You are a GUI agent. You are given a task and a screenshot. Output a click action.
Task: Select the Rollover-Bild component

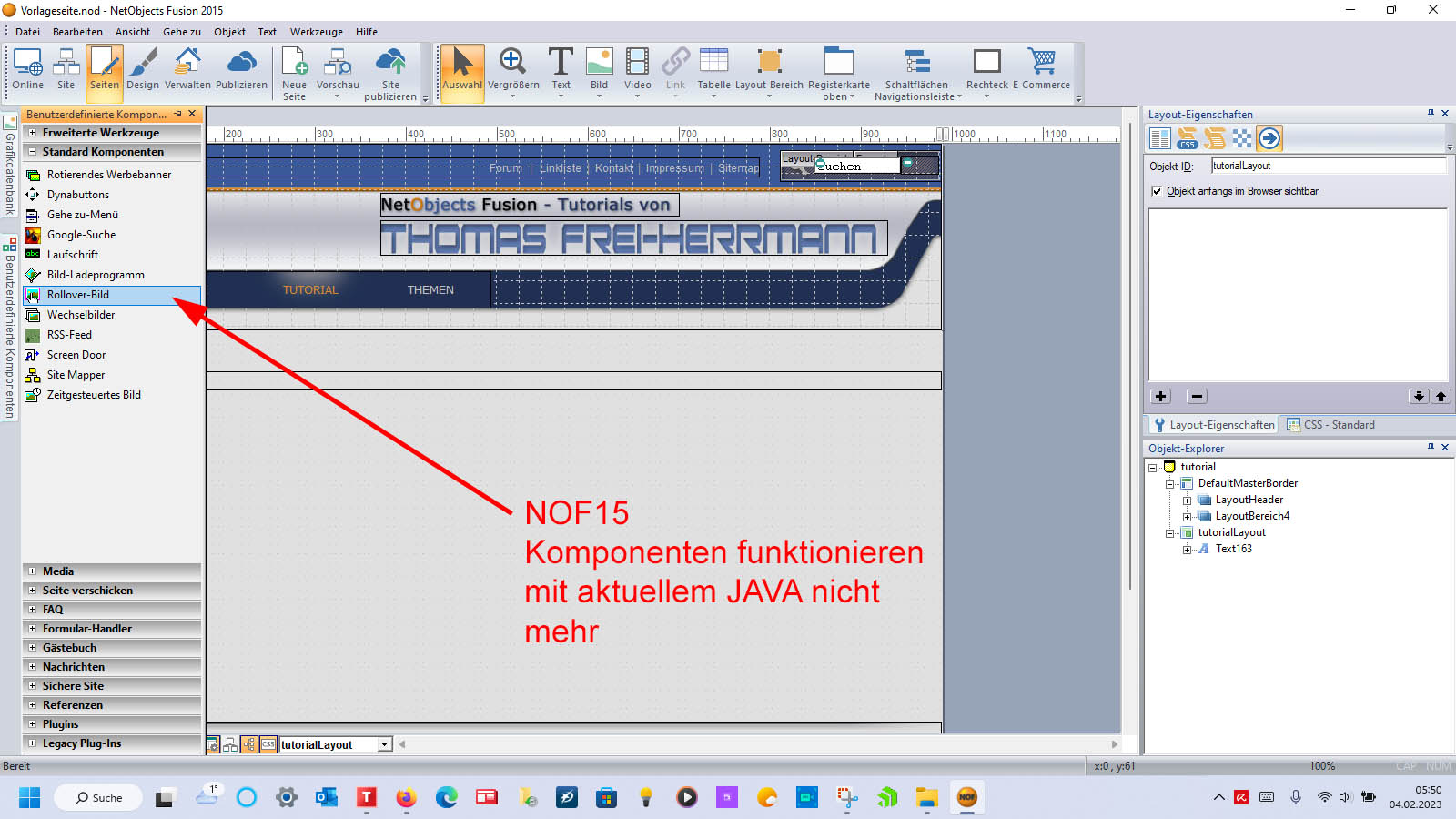tap(111, 295)
